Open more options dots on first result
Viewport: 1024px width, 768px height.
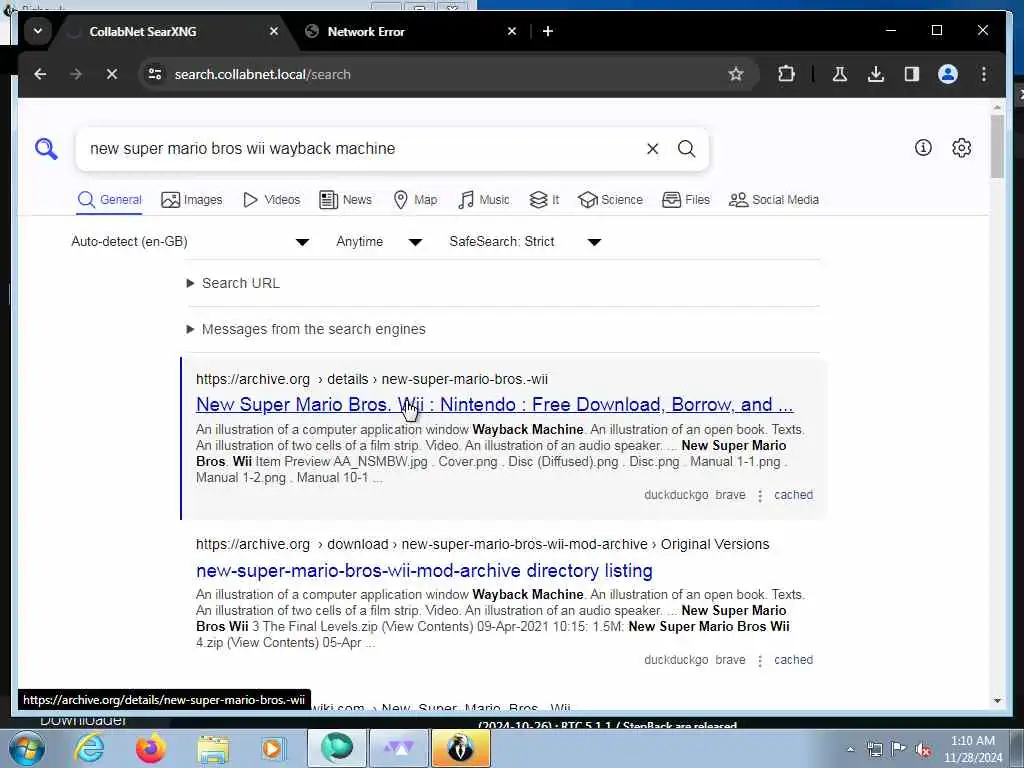point(760,496)
